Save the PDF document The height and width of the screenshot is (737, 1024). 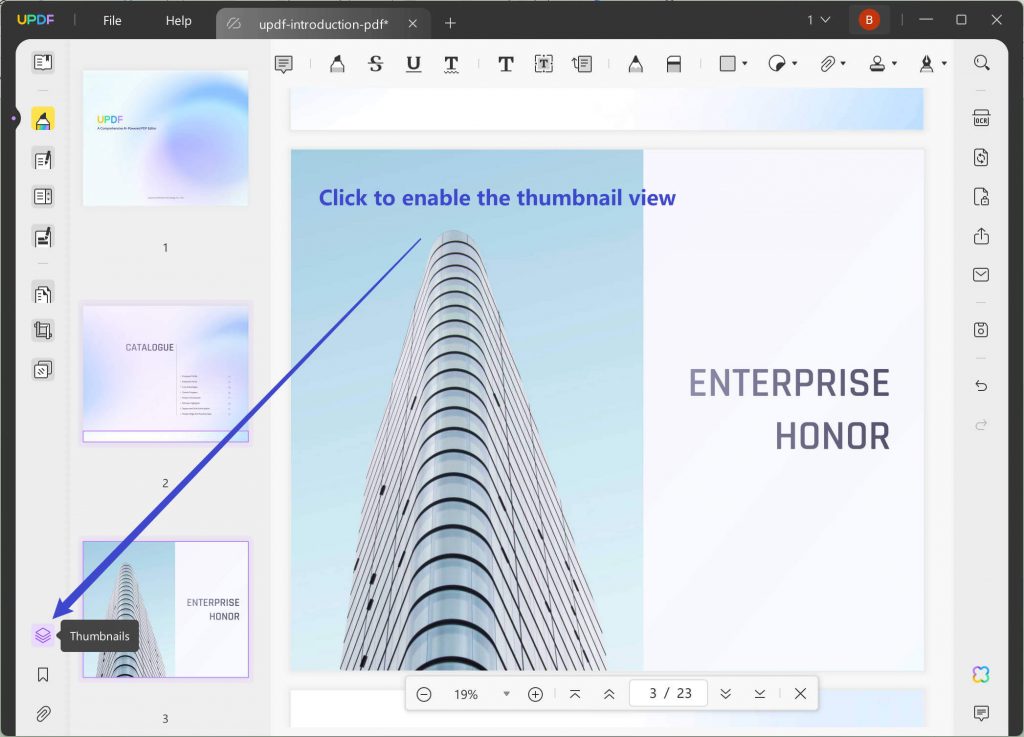coord(981,330)
